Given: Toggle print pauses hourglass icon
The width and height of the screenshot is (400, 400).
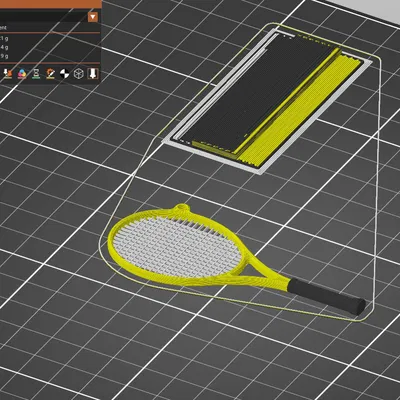Looking at the screenshot, I should click(x=36, y=74).
